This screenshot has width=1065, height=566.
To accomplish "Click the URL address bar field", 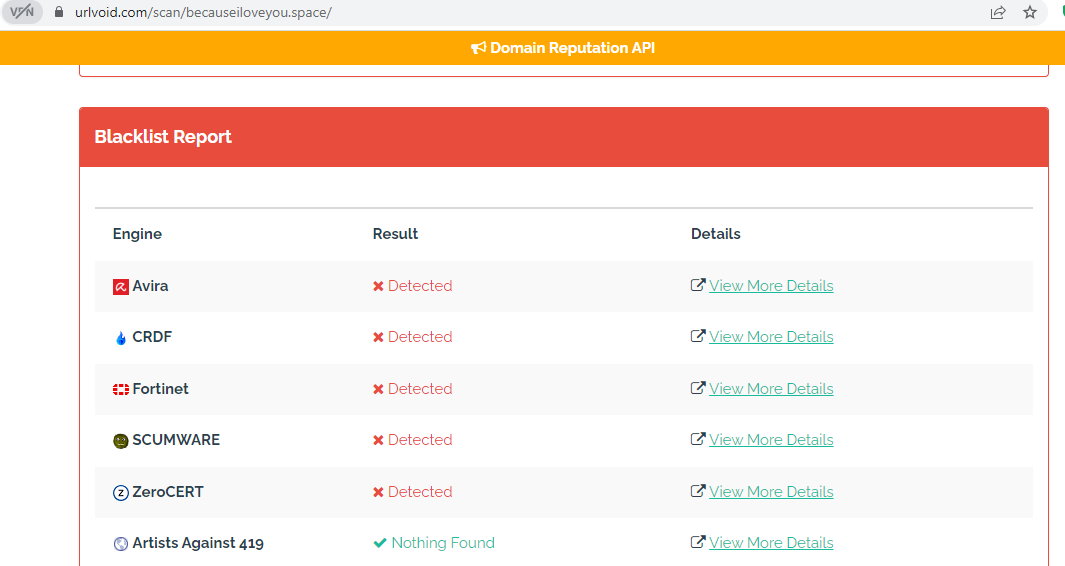I will (x=500, y=12).
